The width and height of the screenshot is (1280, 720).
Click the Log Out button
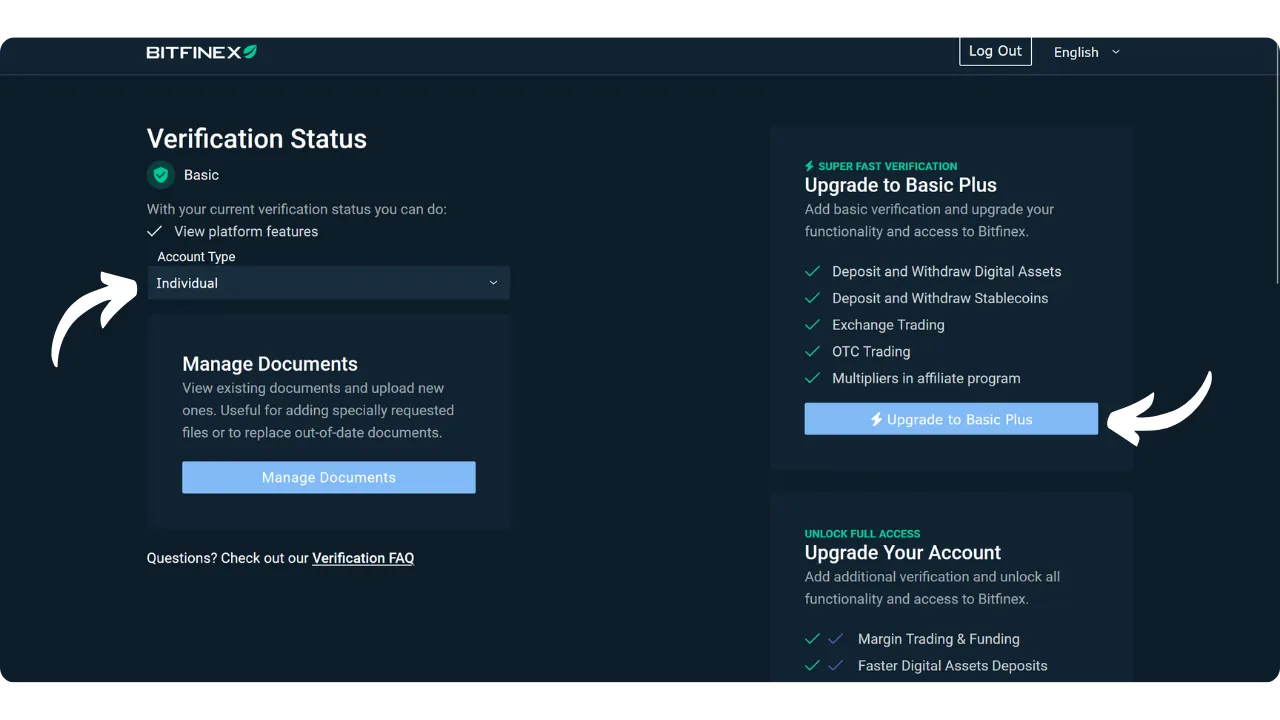click(995, 51)
